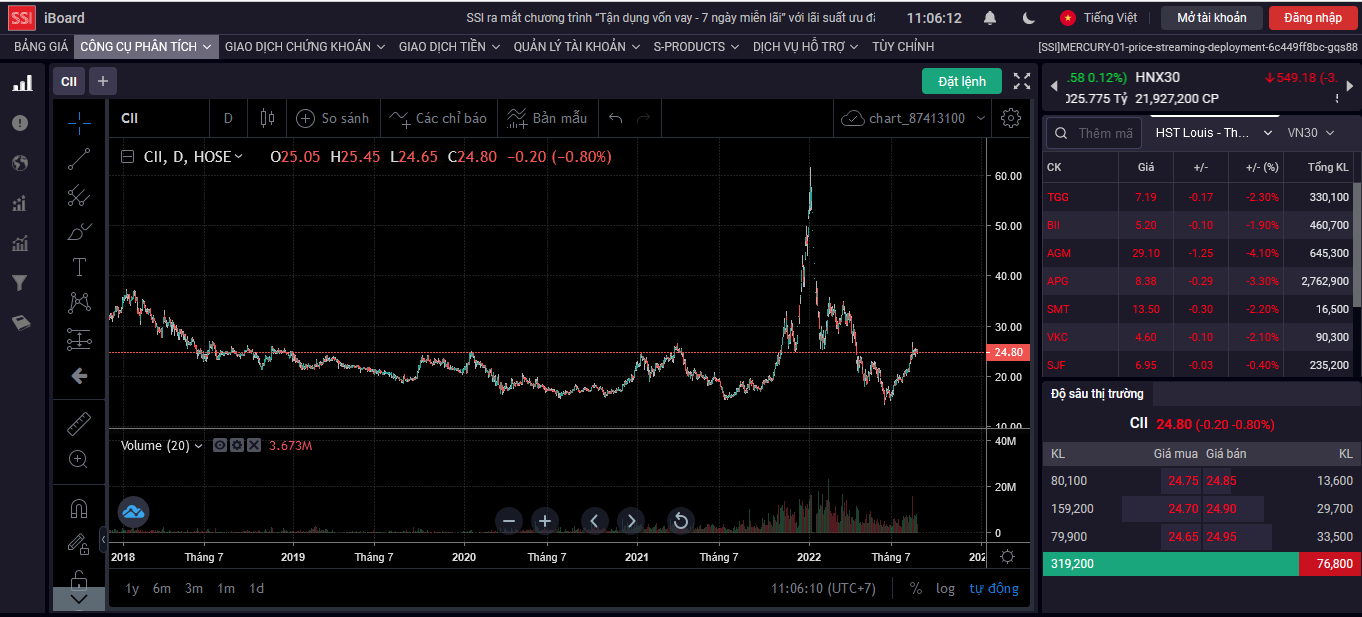Add a new chart tab with plus
Viewport: 1362px width, 617px height.
pyautogui.click(x=103, y=81)
